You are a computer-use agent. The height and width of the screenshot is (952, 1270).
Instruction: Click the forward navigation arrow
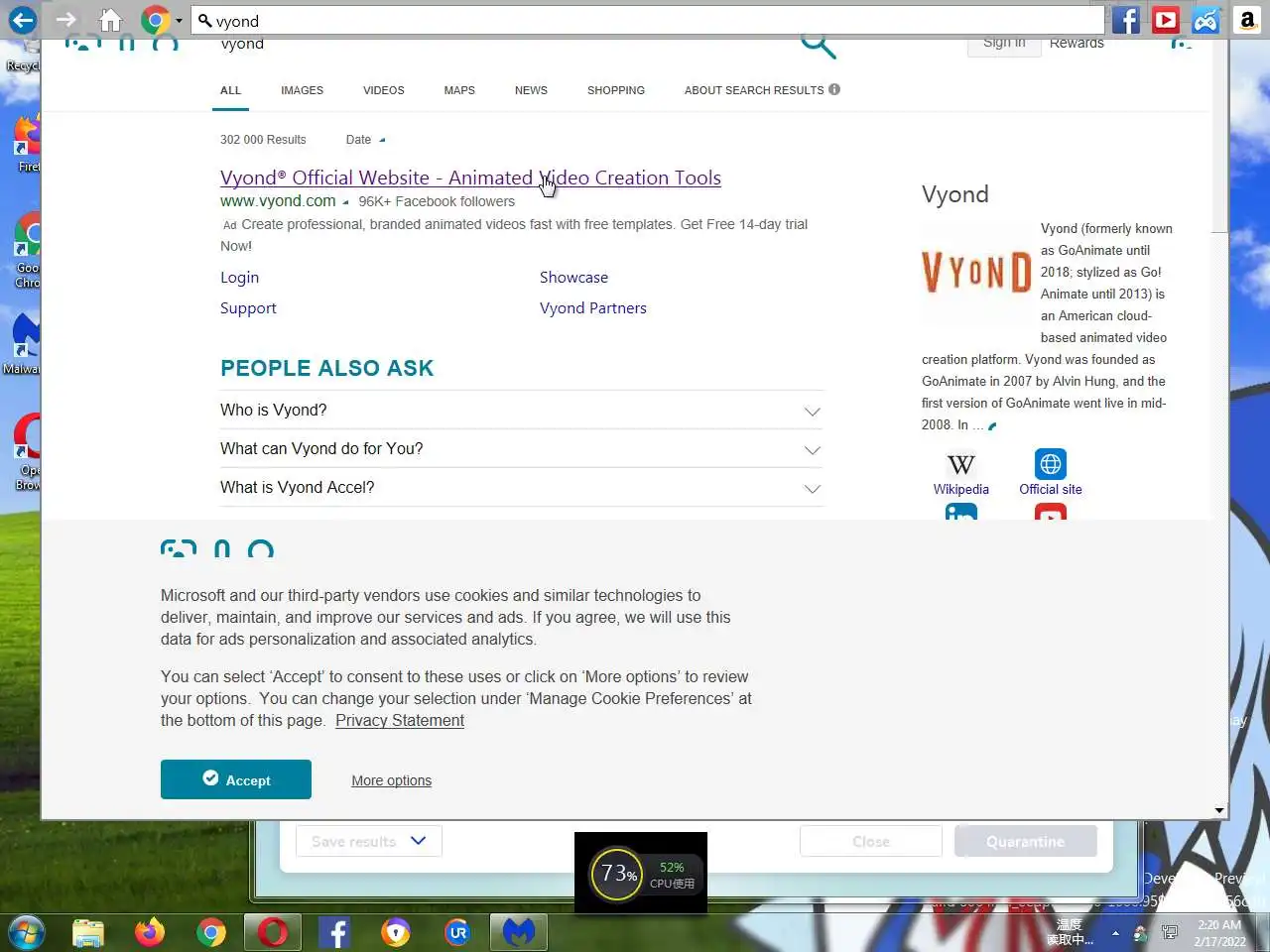66,20
